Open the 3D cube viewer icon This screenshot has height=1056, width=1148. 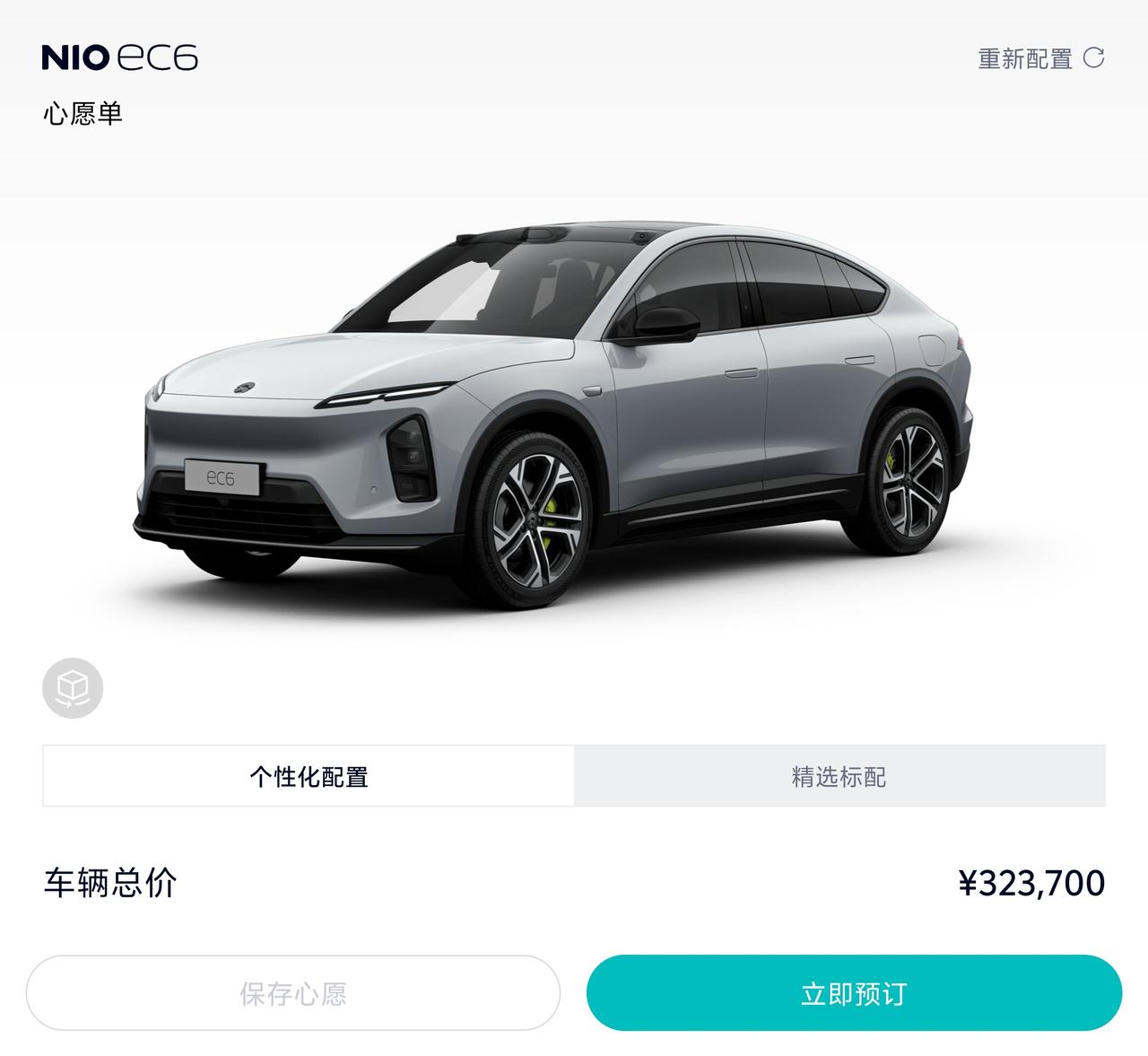pos(73,688)
